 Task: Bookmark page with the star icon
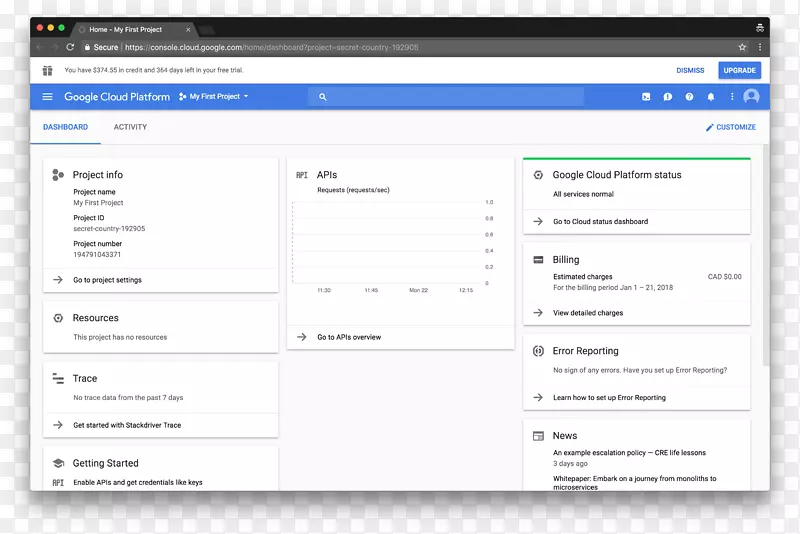tap(742, 47)
